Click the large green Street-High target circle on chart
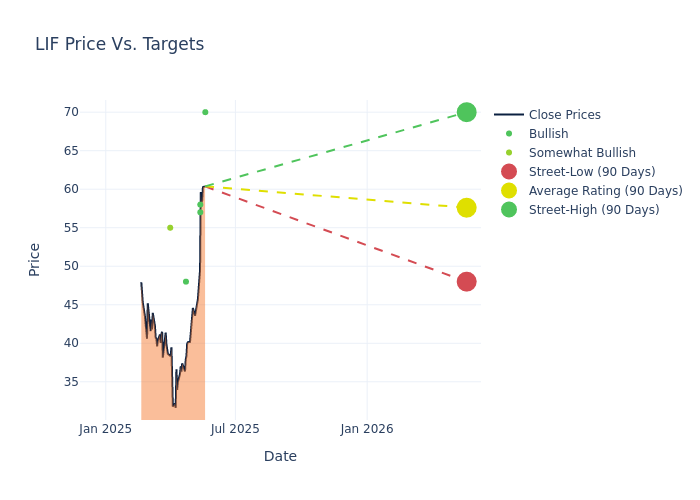This screenshot has width=700, height=500. click(466, 112)
